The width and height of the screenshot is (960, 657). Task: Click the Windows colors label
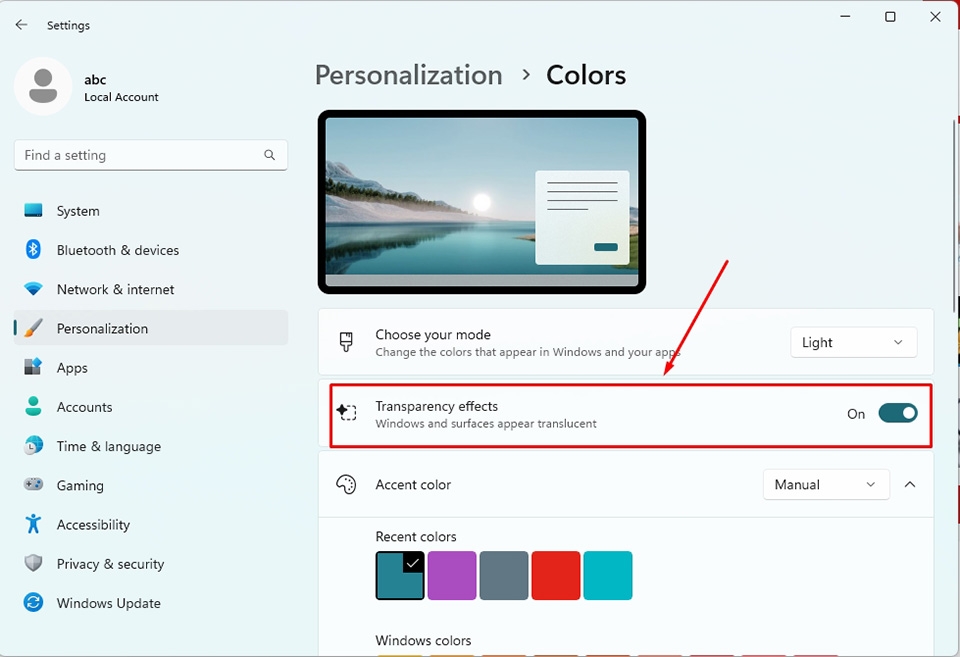point(423,640)
